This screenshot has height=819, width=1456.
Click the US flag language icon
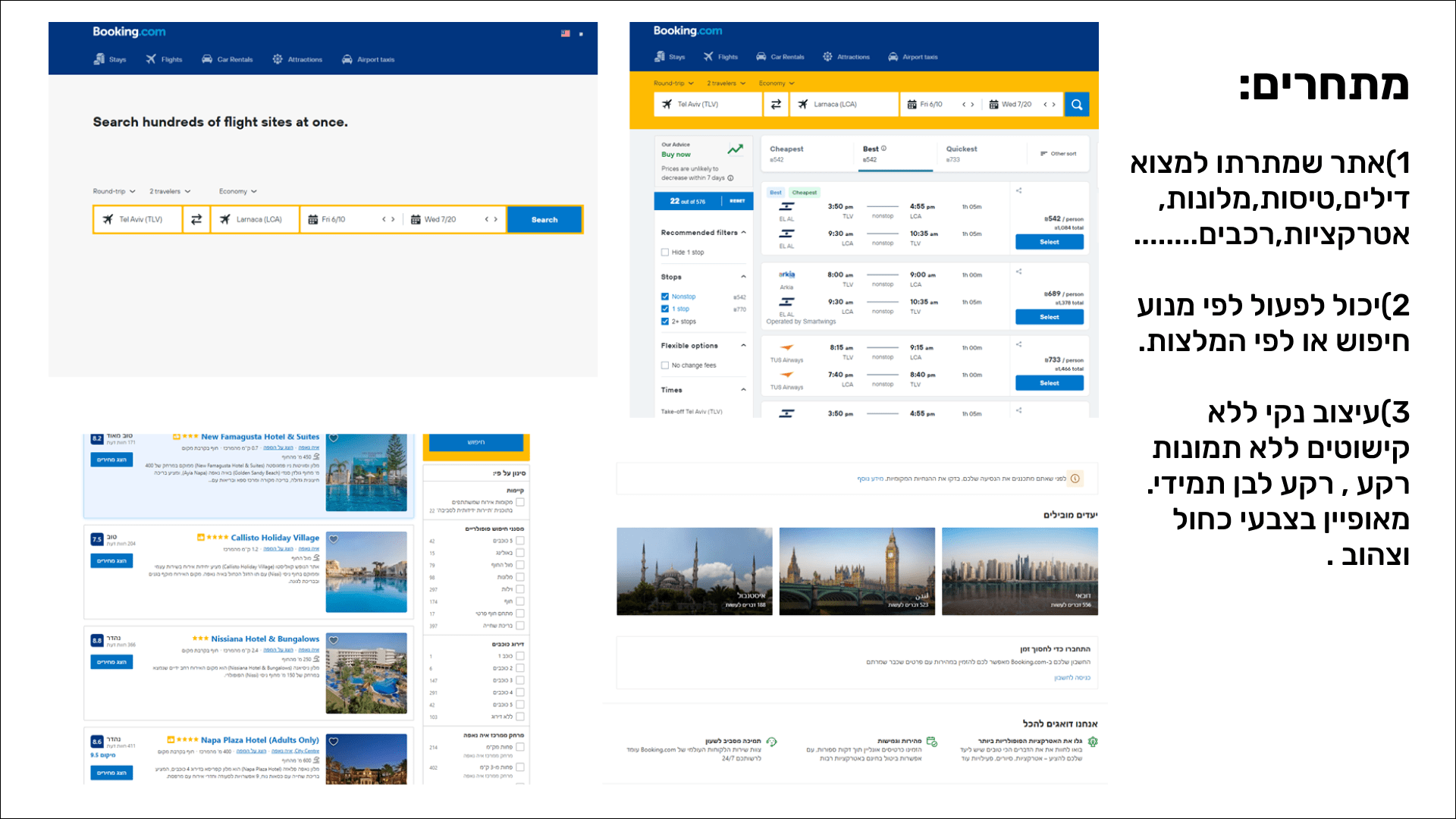[x=565, y=33]
